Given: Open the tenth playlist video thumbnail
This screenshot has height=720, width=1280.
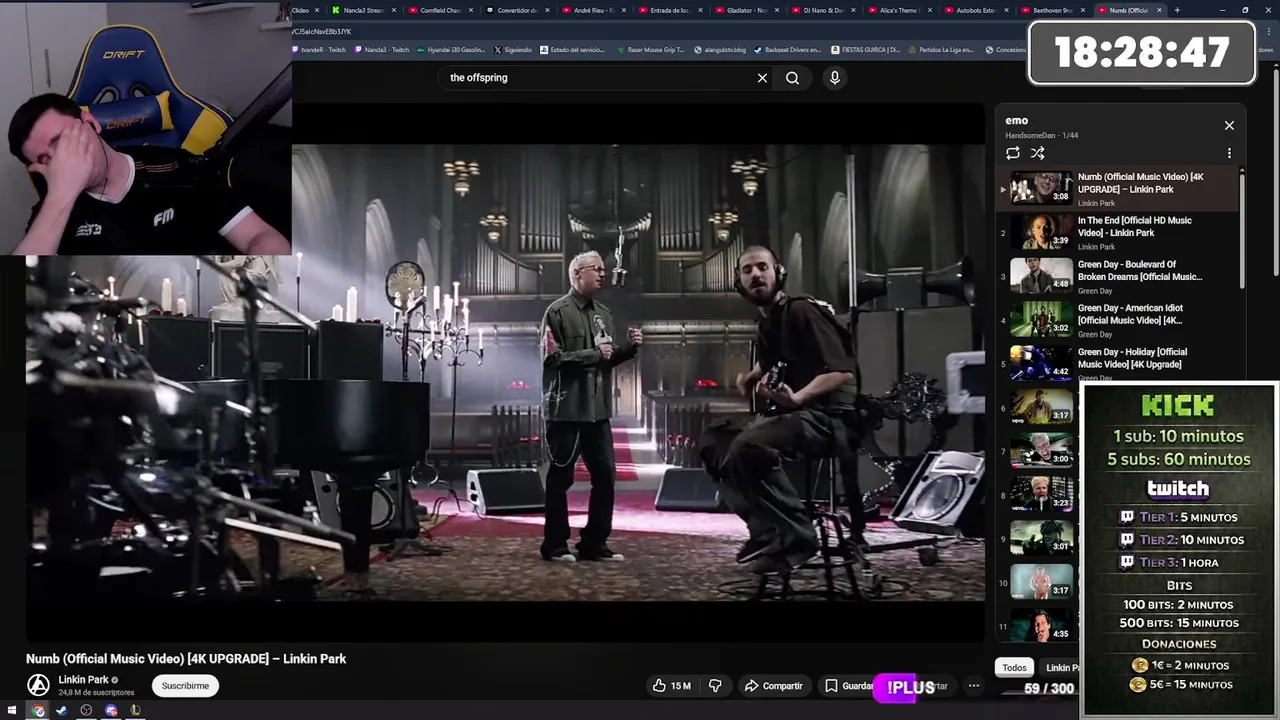Looking at the screenshot, I should pyautogui.click(x=1041, y=582).
